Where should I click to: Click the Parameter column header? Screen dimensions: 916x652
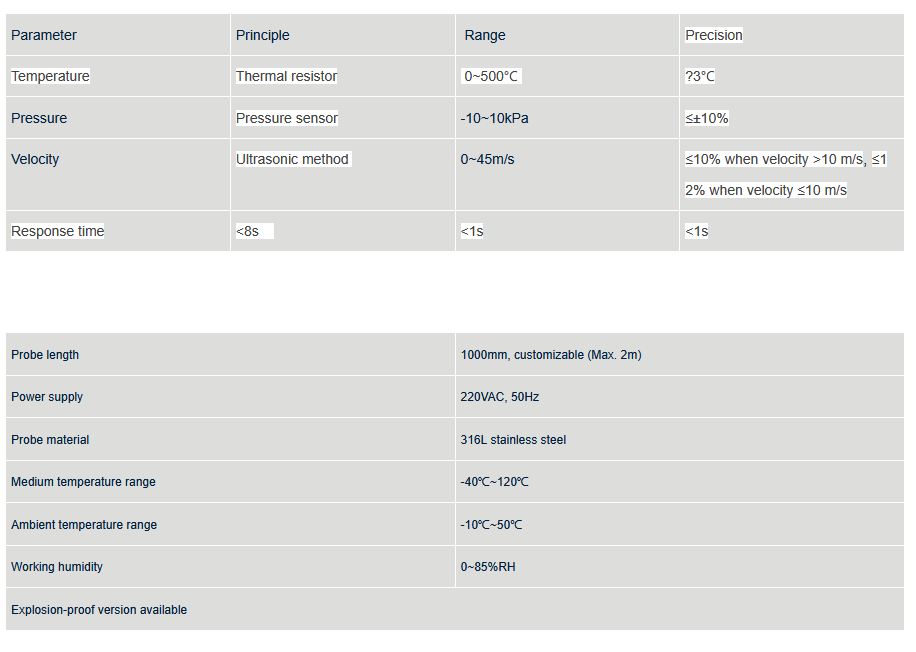click(x=44, y=35)
